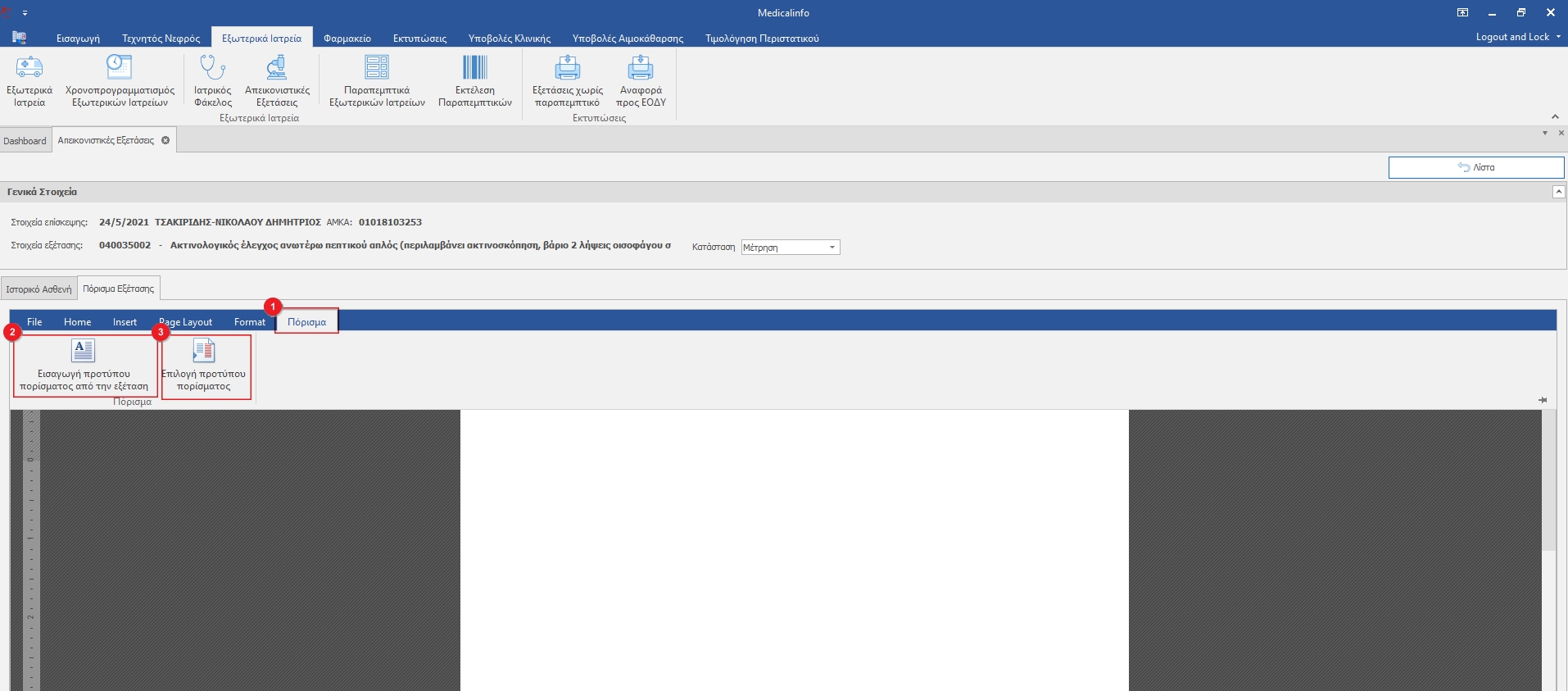
Task: Open Logout and Lock dropdown arrow
Action: [1558, 37]
